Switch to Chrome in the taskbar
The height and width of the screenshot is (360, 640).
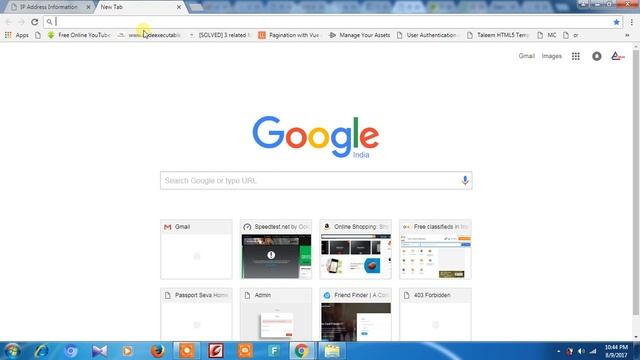tap(301, 351)
